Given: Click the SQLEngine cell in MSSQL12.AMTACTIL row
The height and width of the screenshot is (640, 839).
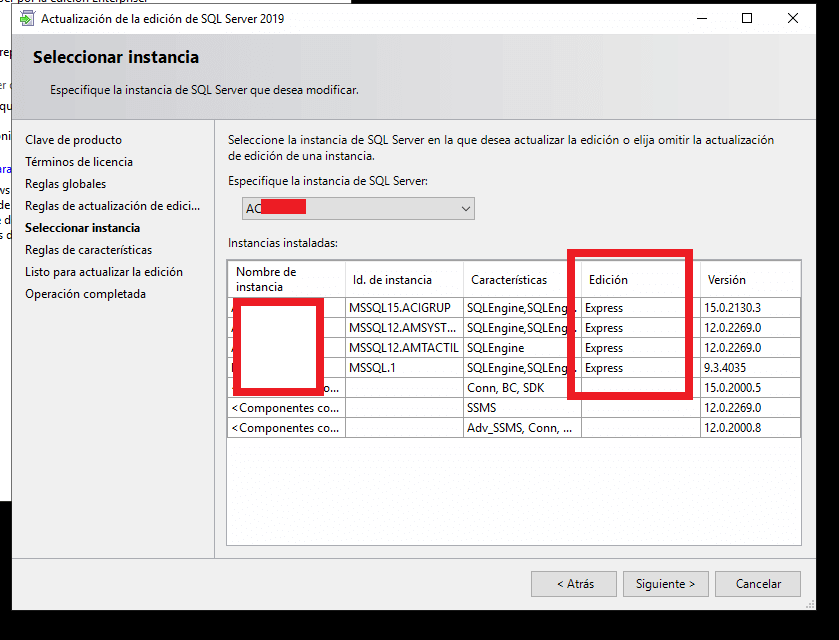Looking at the screenshot, I should pos(522,348).
